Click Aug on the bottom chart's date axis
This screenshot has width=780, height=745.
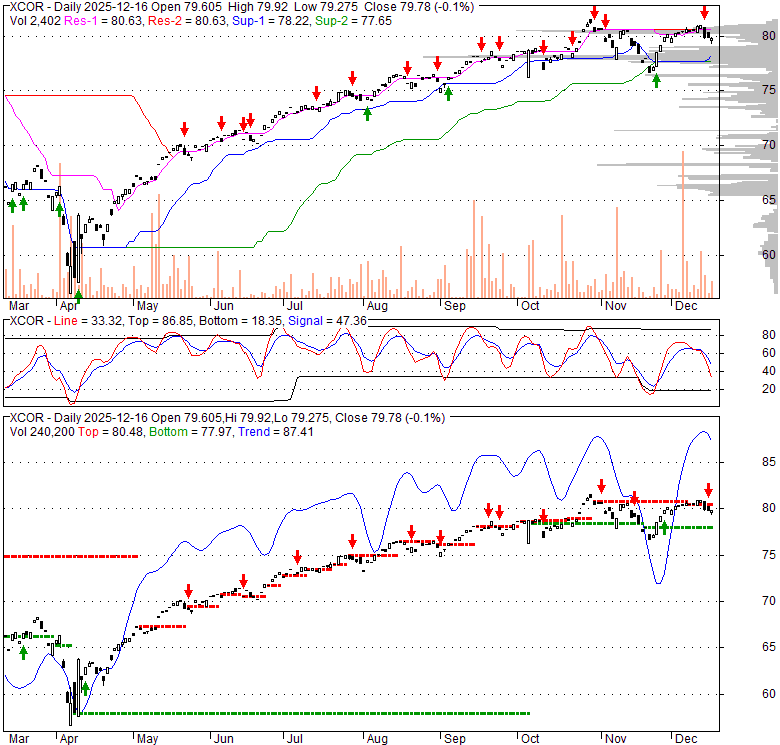[x=377, y=739]
